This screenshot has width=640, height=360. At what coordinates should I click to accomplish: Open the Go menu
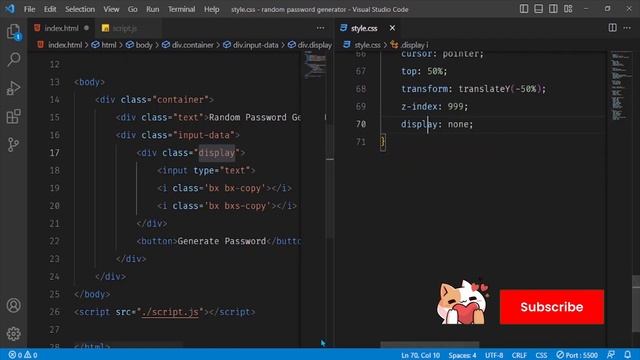click(x=133, y=9)
